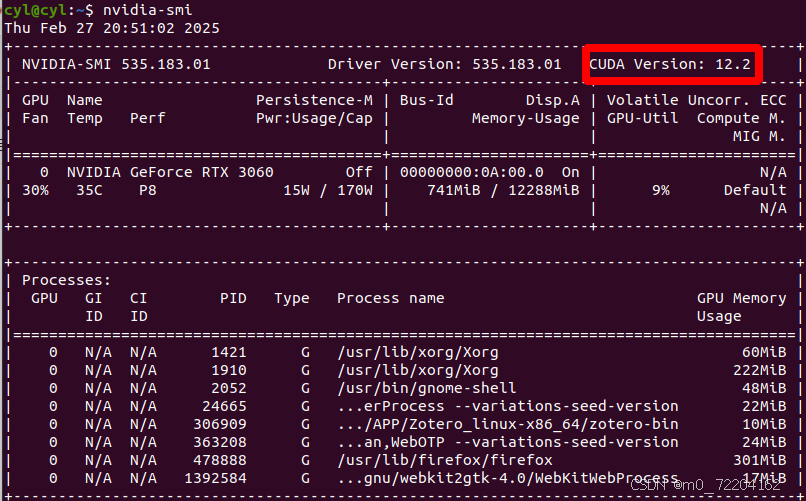Screen dimensions: 806x501
Task: Click the Off persistence mode value
Action: tap(359, 172)
